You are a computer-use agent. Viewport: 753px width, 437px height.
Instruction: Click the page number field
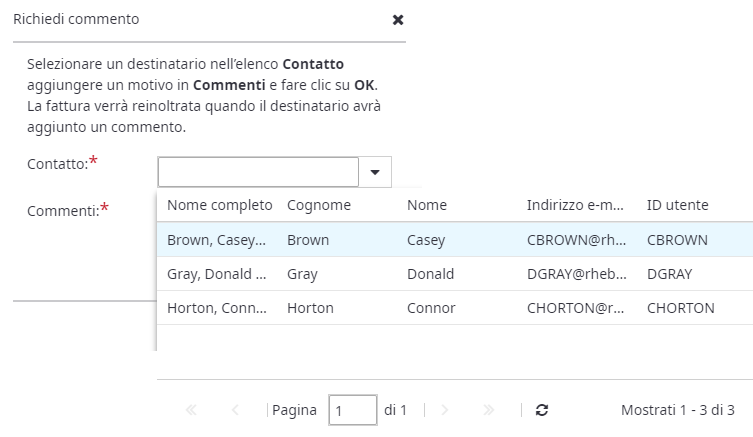[352, 410]
